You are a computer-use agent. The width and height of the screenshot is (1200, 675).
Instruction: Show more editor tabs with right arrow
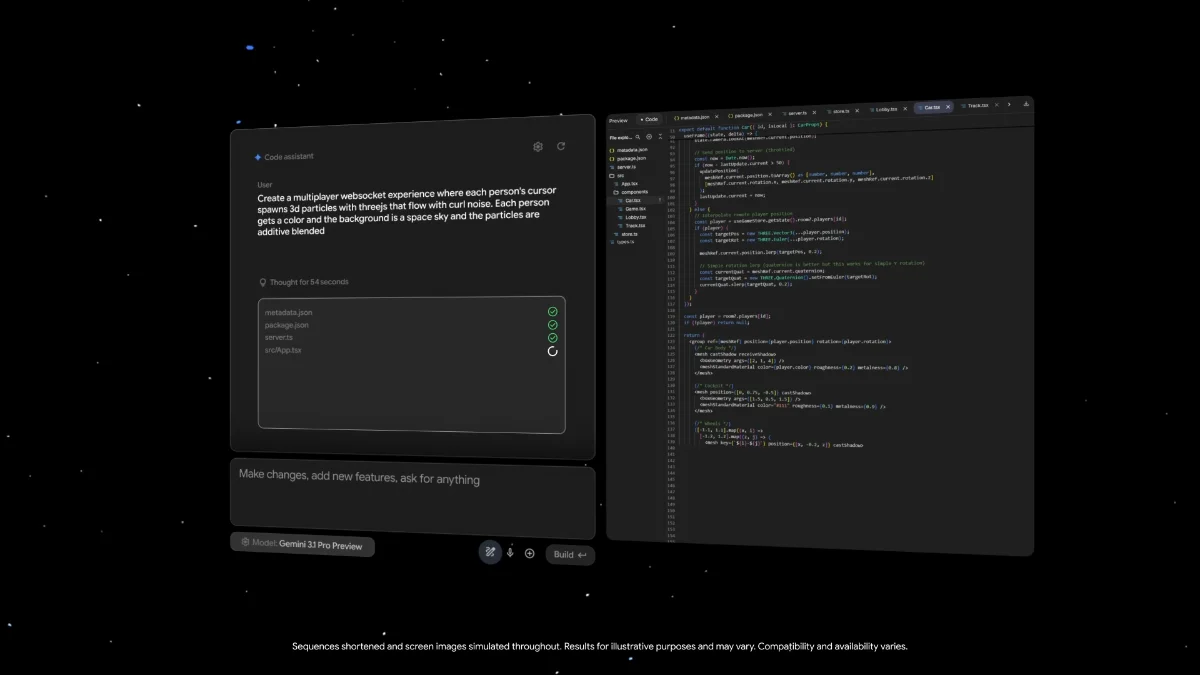tap(1009, 104)
